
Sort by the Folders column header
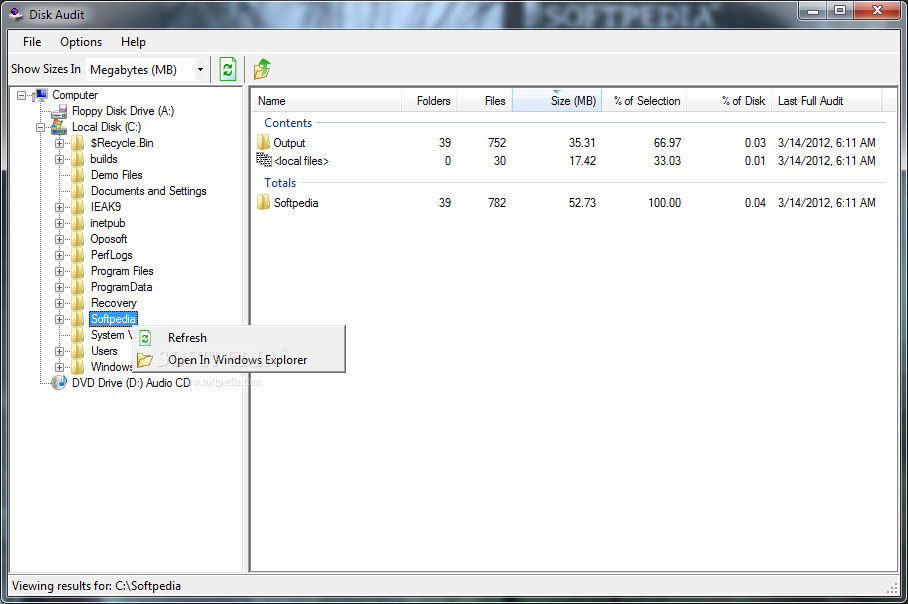coord(429,101)
